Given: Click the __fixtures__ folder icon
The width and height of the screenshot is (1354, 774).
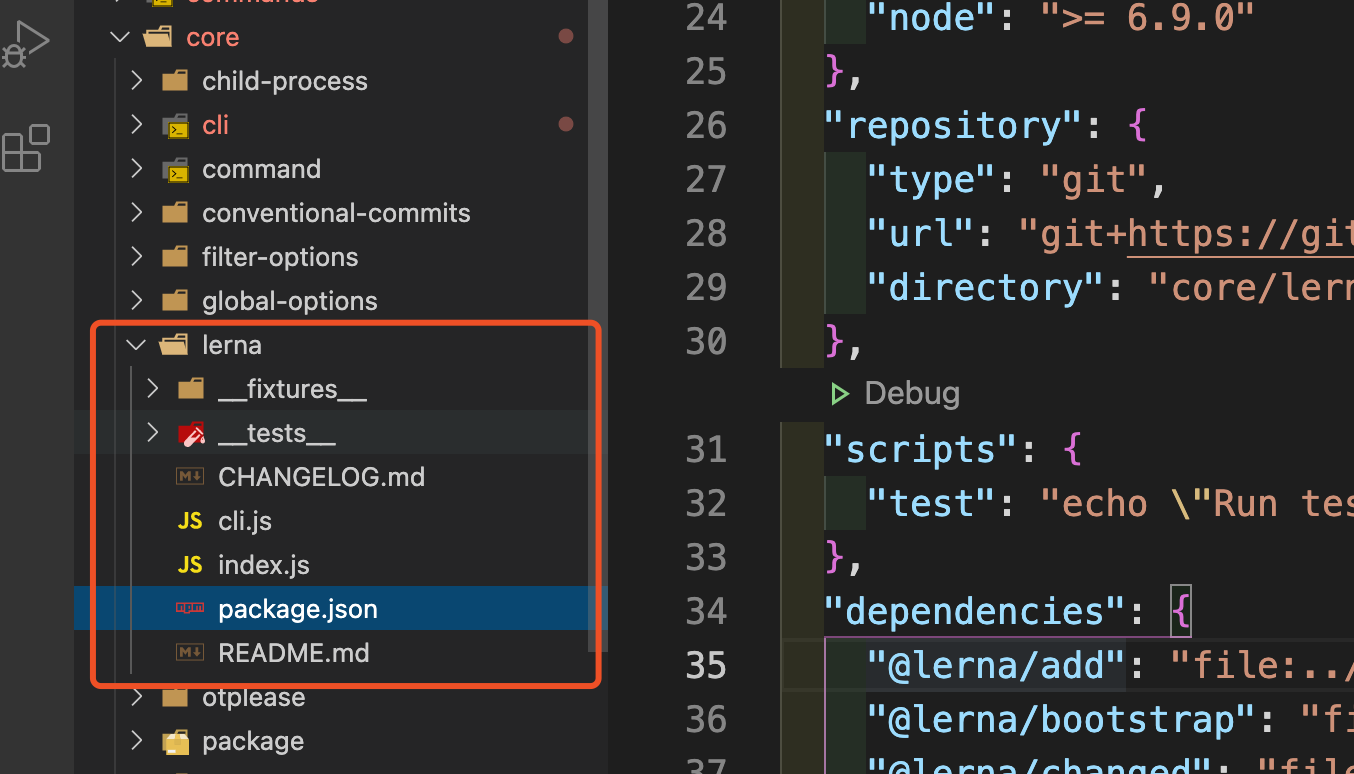Looking at the screenshot, I should [x=191, y=389].
